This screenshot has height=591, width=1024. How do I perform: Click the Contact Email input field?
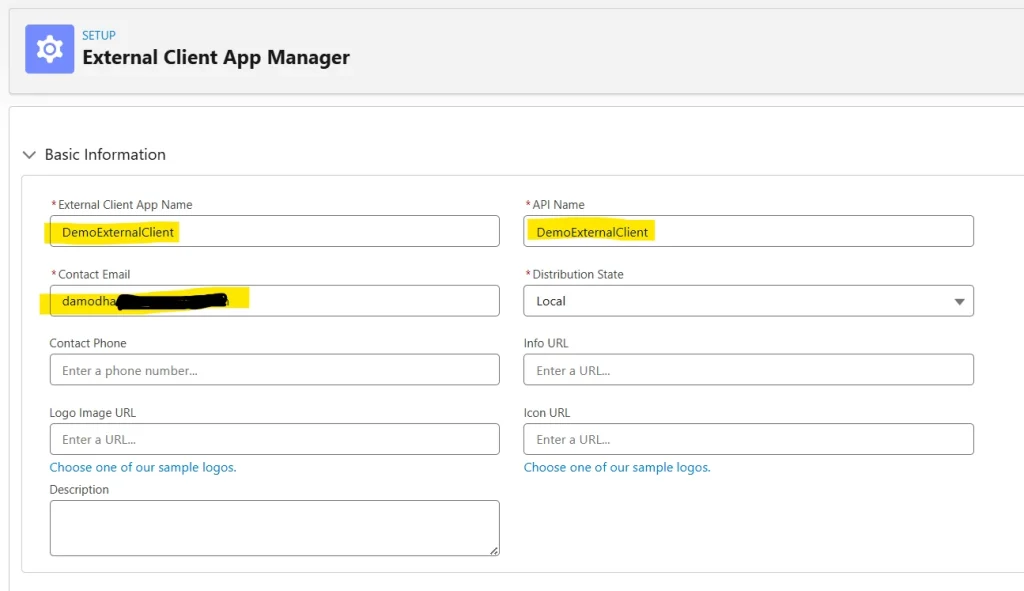tap(274, 301)
